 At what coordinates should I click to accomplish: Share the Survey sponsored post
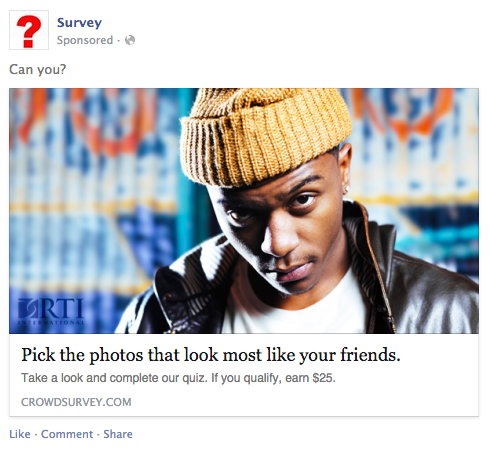118,434
